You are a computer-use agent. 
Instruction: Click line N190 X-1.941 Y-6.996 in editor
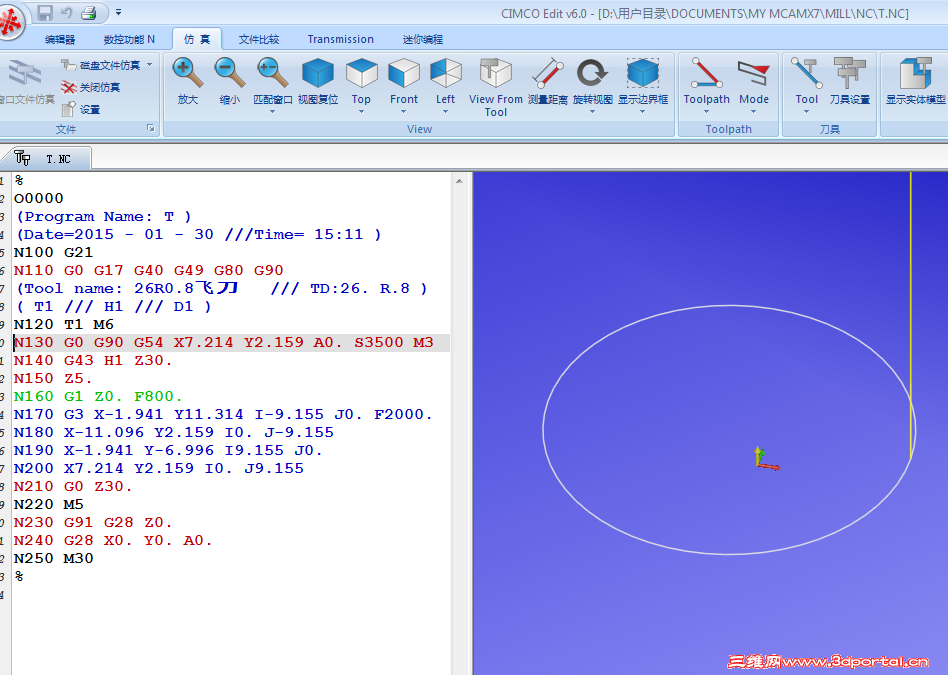coord(168,451)
